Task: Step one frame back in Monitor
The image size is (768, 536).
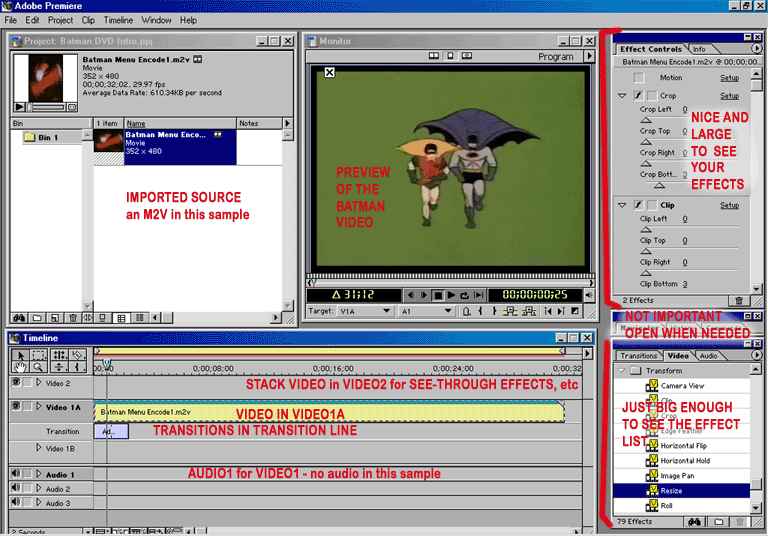Action: click(x=411, y=295)
